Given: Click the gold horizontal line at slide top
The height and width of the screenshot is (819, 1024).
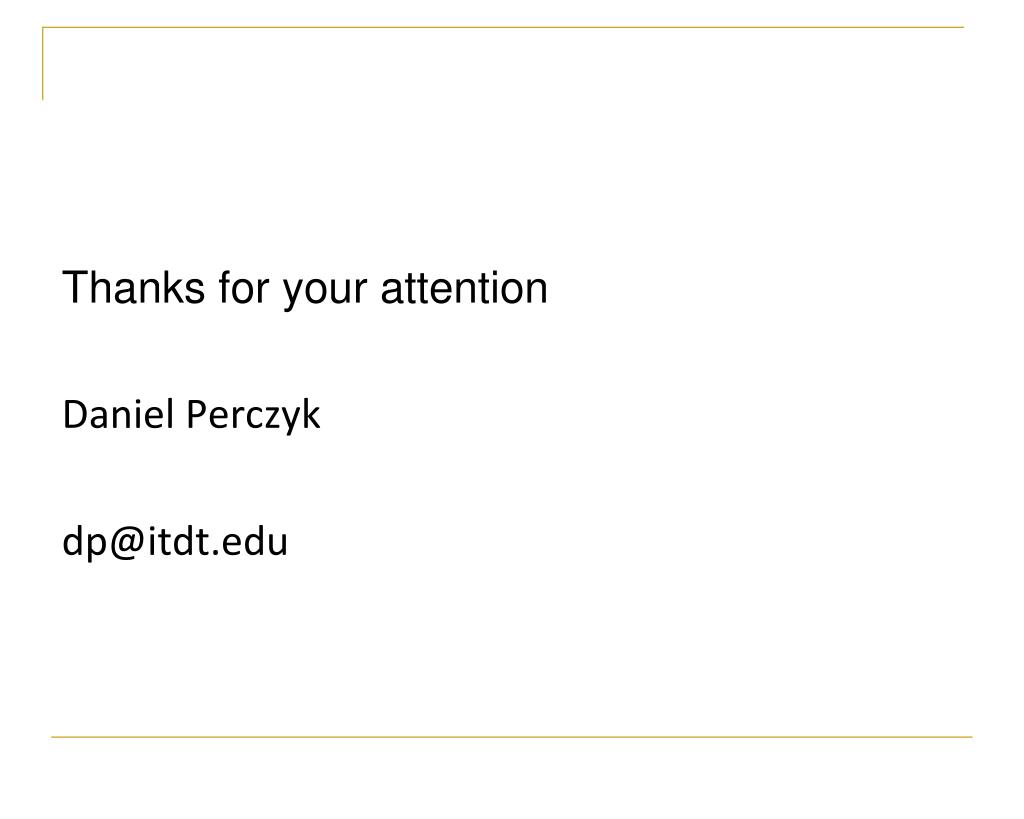Looking at the screenshot, I should 504,27.
